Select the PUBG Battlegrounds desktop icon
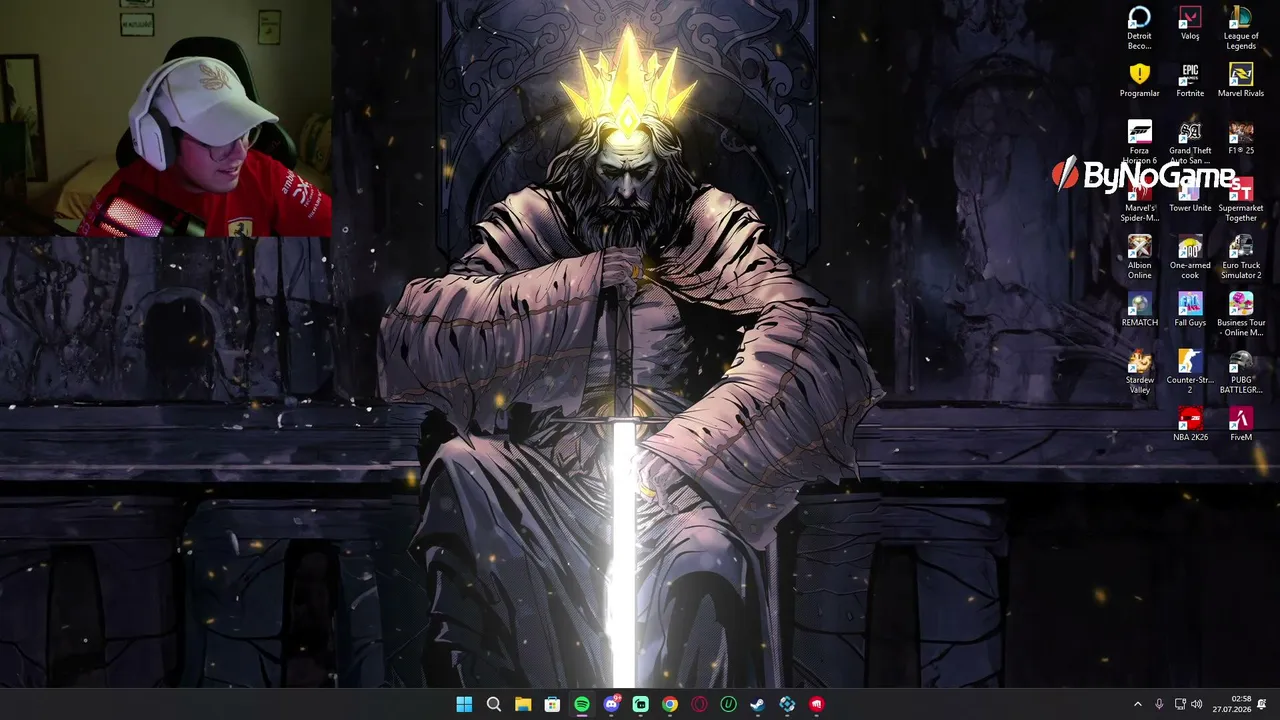This screenshot has width=1280, height=720. pyautogui.click(x=1241, y=372)
